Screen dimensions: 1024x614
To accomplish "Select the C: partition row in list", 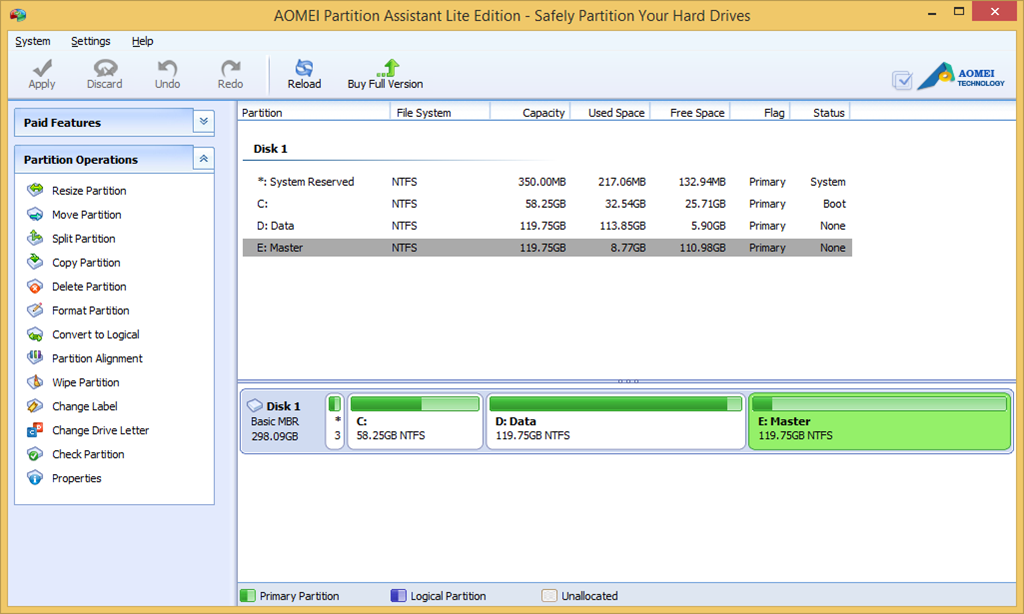I will (x=547, y=204).
